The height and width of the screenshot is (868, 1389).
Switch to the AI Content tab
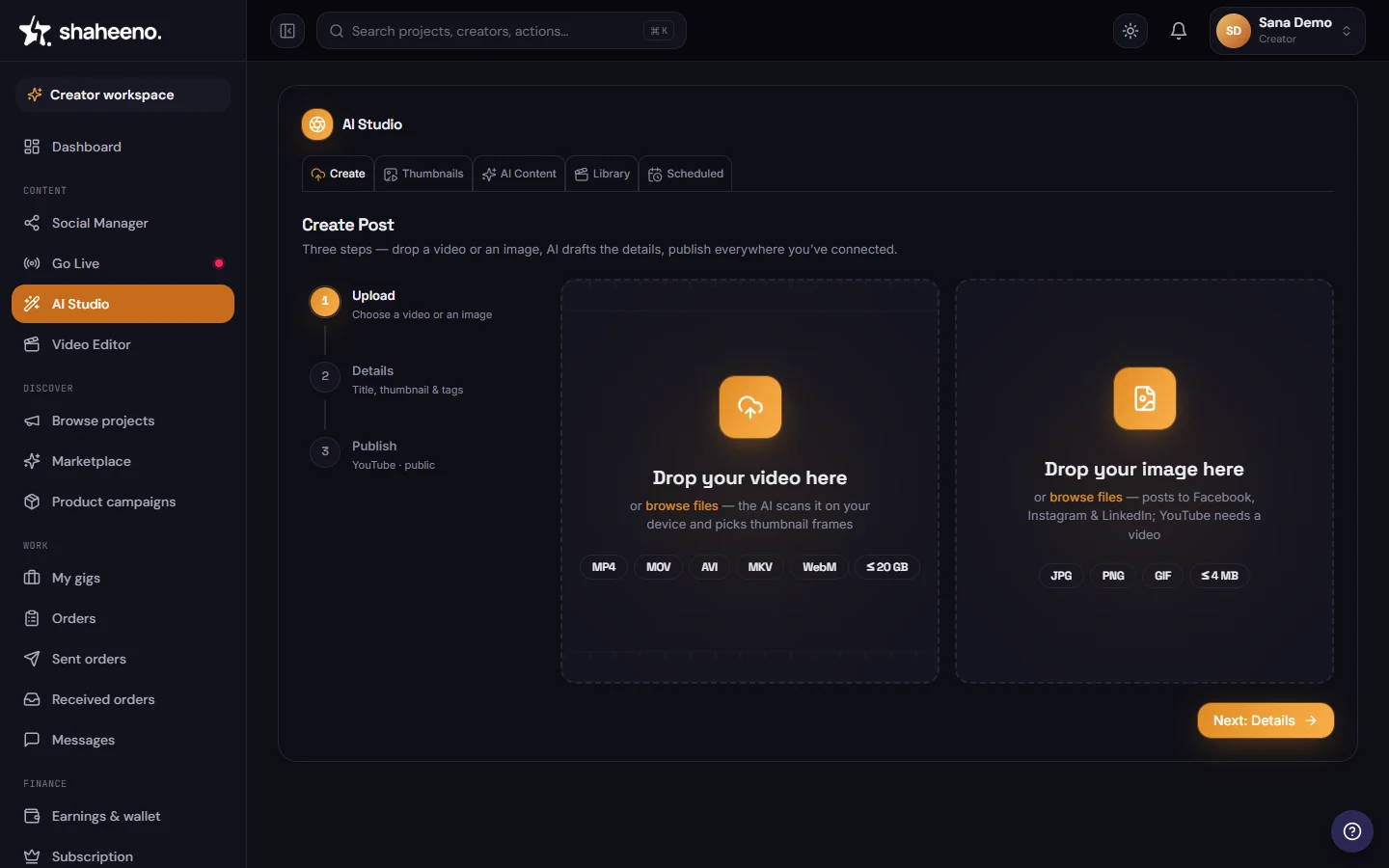click(x=519, y=174)
